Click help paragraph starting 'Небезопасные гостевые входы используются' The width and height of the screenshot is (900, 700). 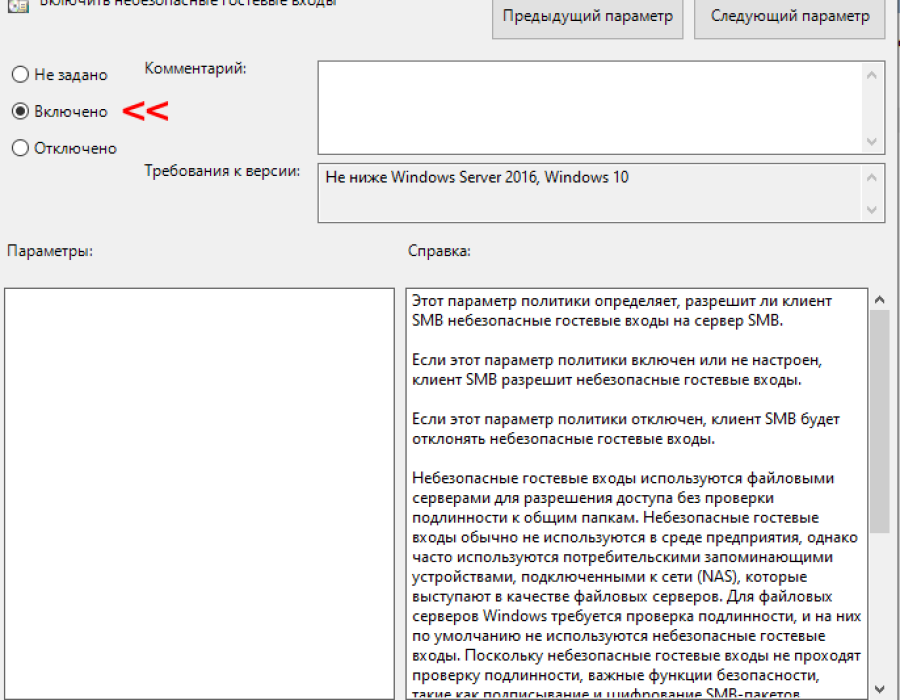tap(636, 586)
